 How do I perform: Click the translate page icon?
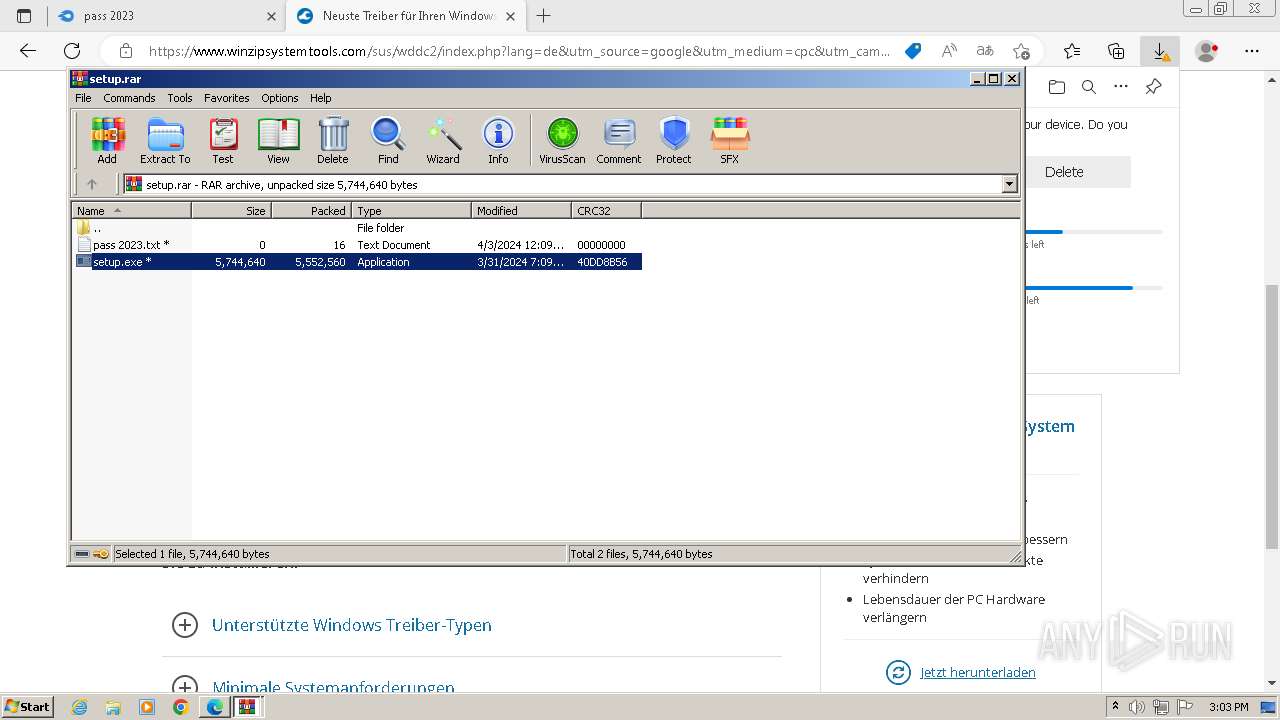[x=985, y=51]
